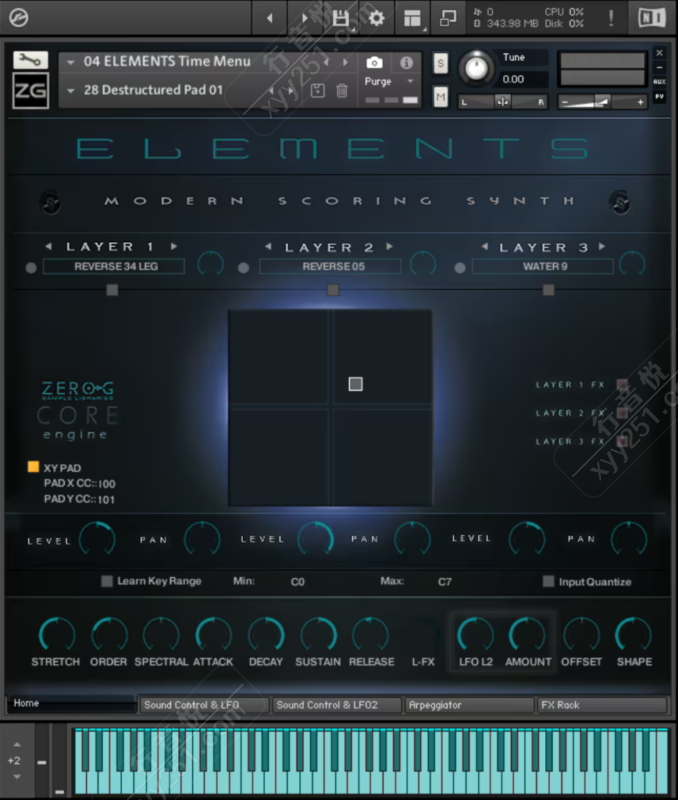Click octave up arrow above +2

17,744
